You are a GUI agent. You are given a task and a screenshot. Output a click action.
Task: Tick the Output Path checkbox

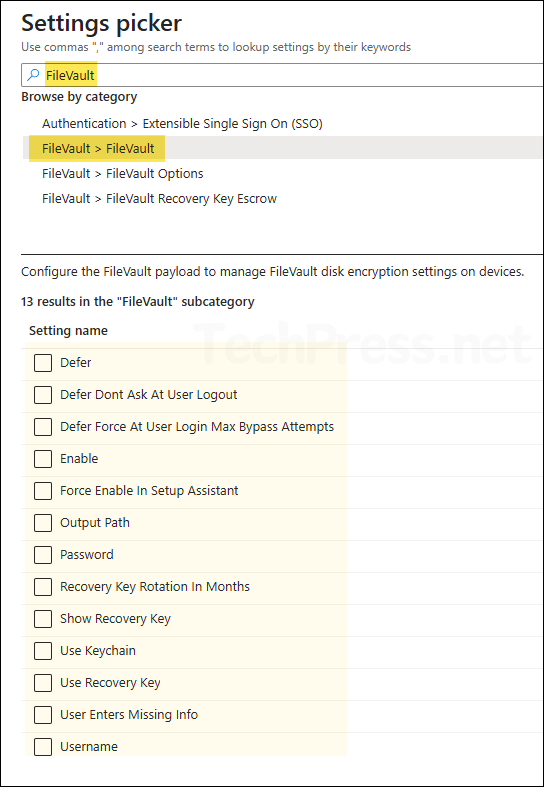click(x=43, y=523)
